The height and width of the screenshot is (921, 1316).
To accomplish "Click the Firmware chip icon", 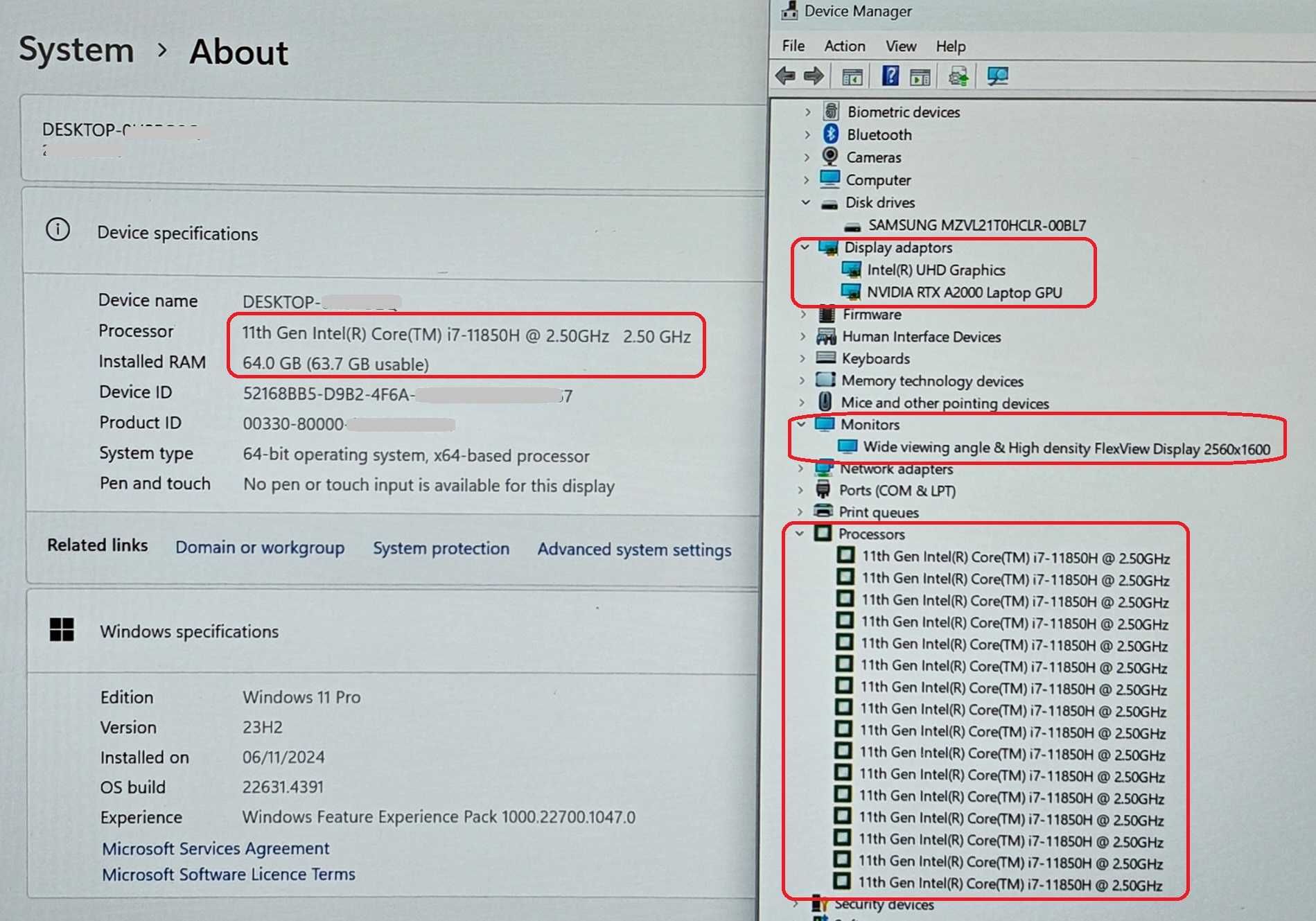I will [827, 314].
